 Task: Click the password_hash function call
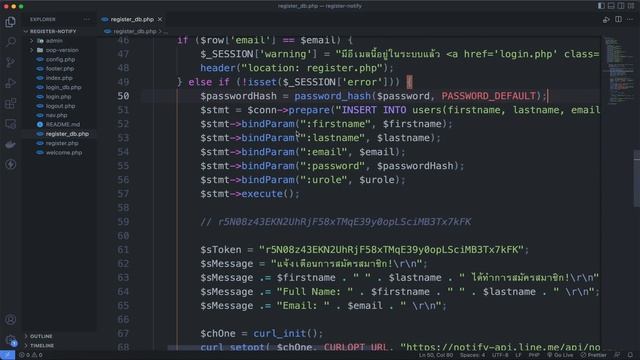coord(332,96)
